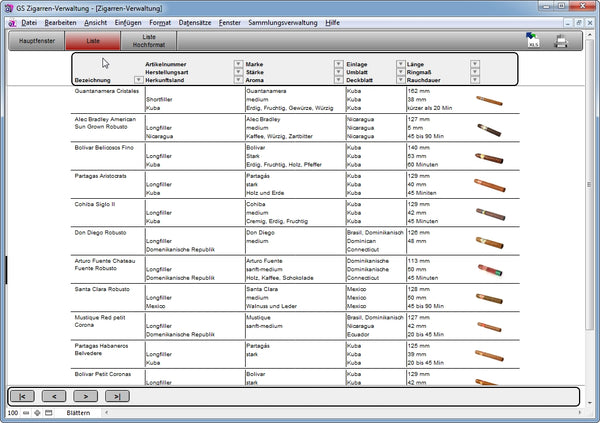Select the Guantanamera Cristales name cell
The image size is (600, 423).
(x=107, y=91)
